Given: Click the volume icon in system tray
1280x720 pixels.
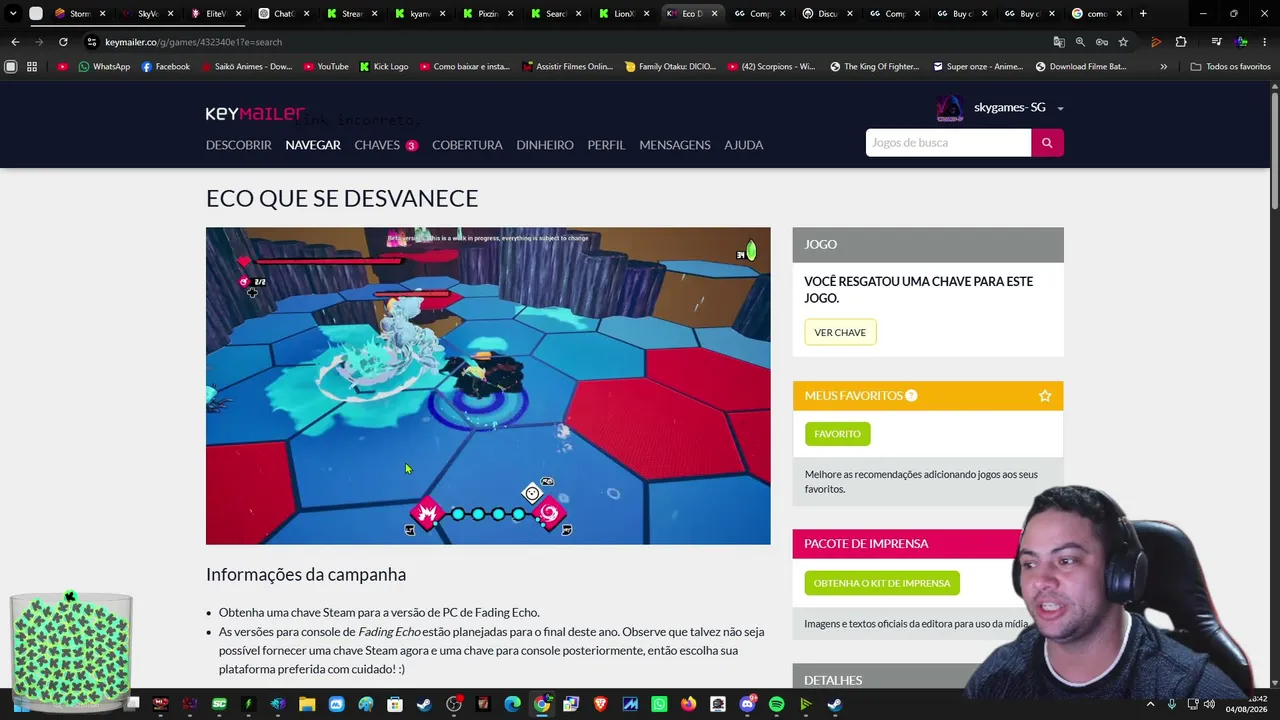Looking at the screenshot, I should point(1209,704).
